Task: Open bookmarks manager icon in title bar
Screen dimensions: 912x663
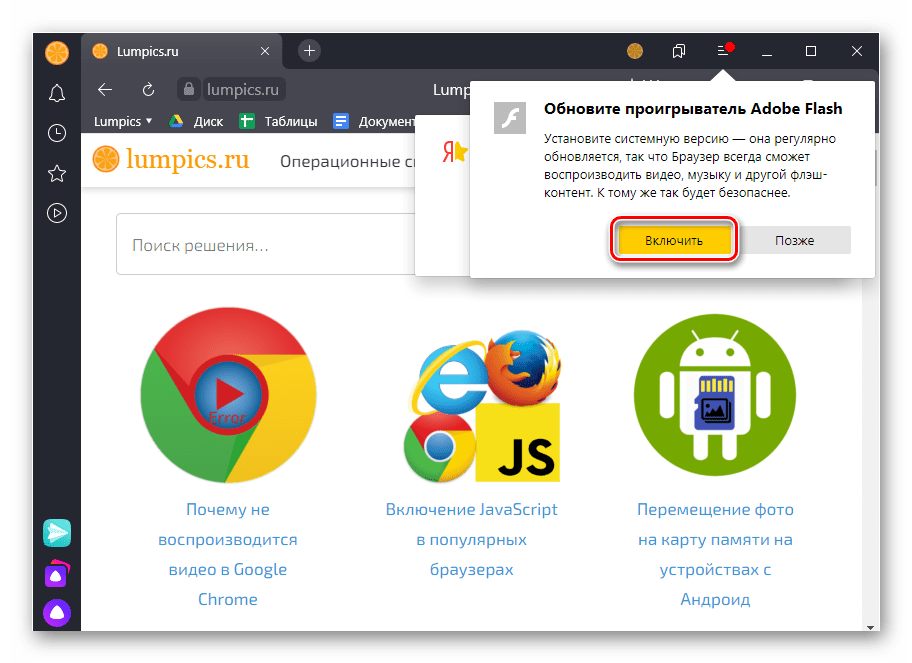Action: tap(679, 51)
